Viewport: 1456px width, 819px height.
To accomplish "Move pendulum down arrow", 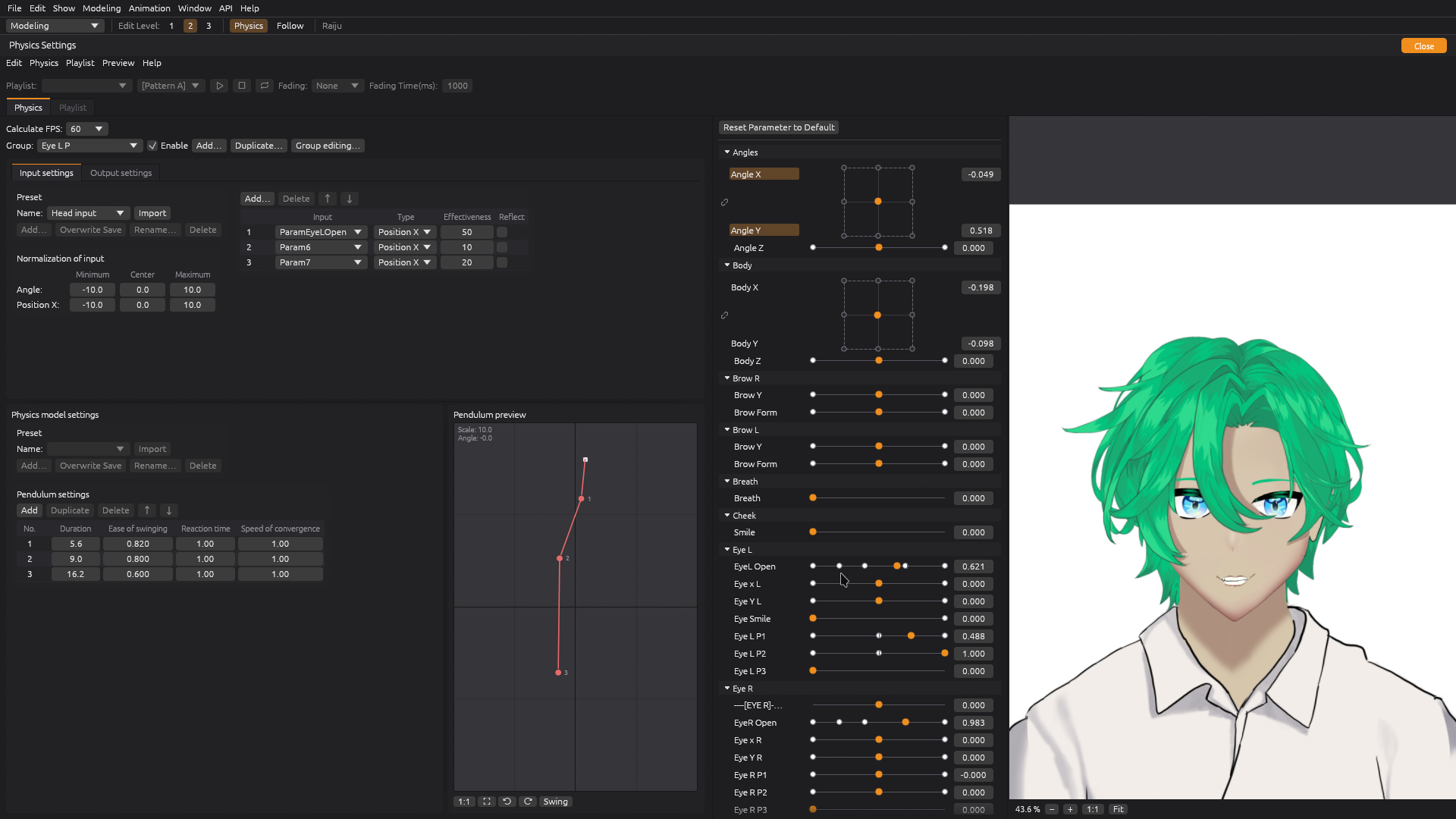I will coord(169,510).
